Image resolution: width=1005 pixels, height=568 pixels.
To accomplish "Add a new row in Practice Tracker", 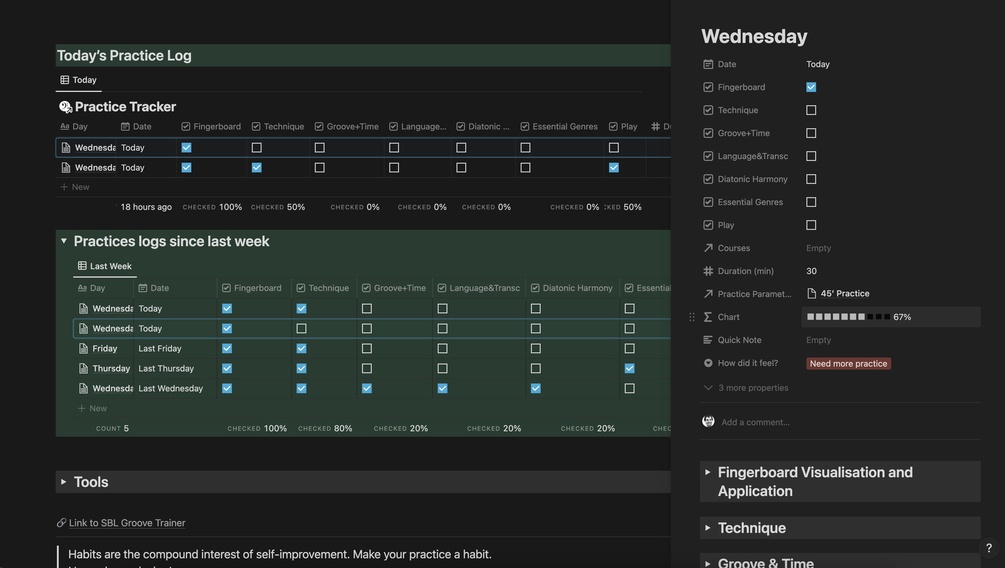I will pos(75,187).
